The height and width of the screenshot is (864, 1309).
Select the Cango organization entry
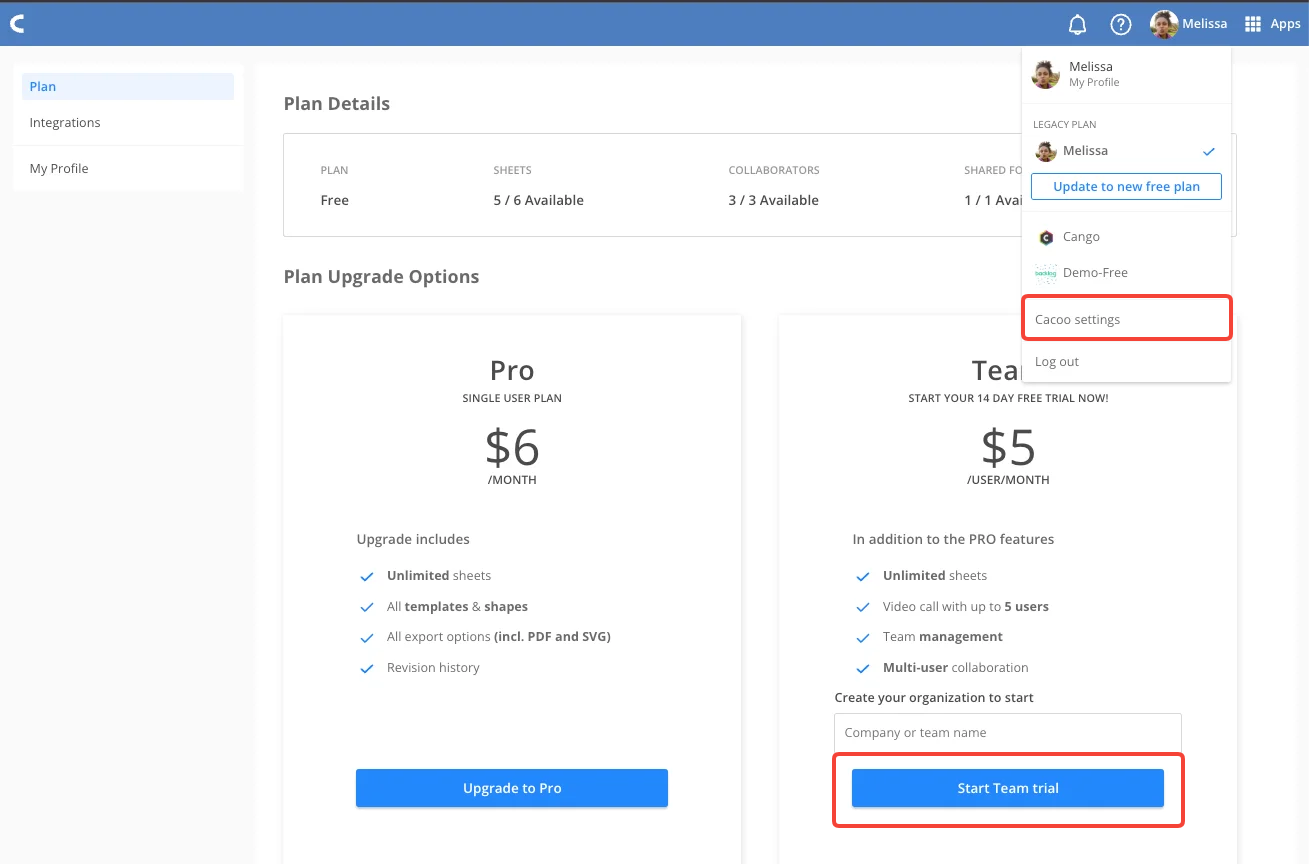click(x=1081, y=237)
